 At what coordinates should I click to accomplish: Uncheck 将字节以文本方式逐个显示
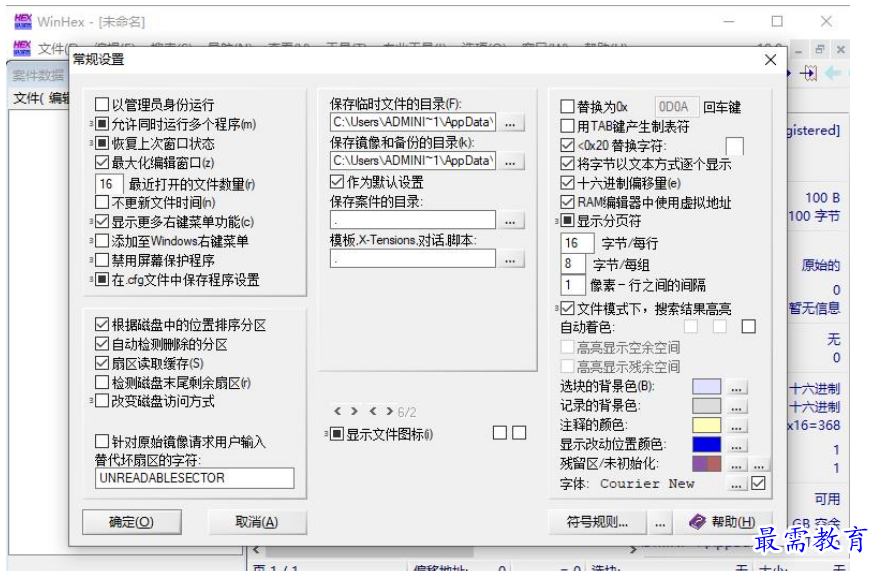[567, 164]
